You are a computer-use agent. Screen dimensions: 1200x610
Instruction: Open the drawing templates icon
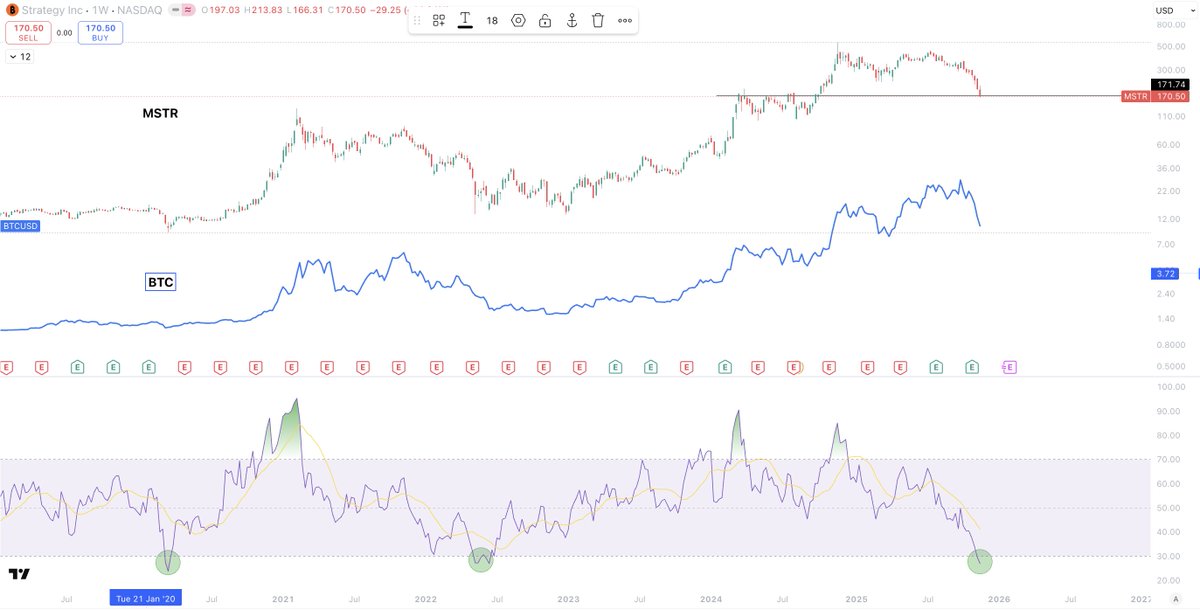point(438,20)
